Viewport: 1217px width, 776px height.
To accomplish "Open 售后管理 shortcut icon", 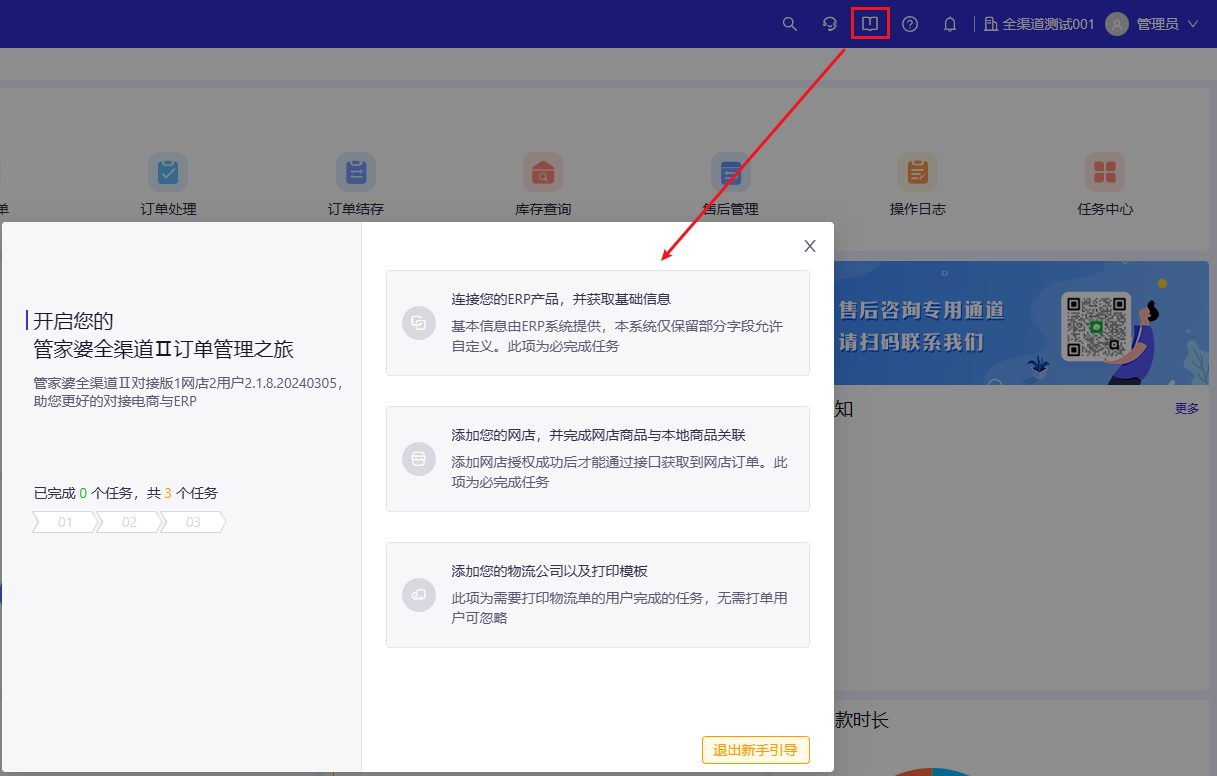I will pyautogui.click(x=731, y=172).
